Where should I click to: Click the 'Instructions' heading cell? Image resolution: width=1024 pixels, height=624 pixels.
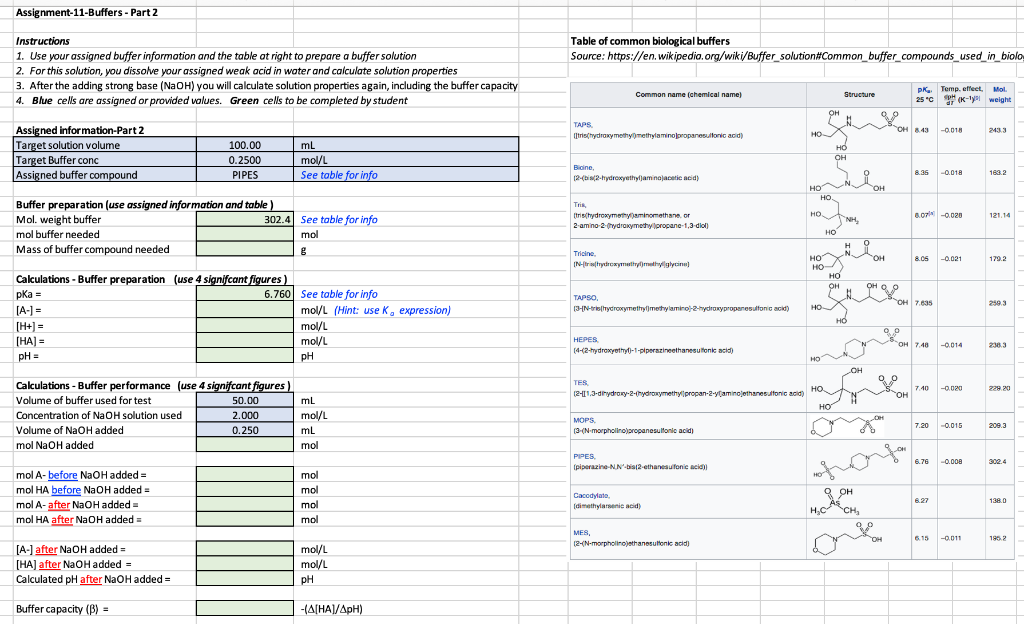(x=42, y=41)
